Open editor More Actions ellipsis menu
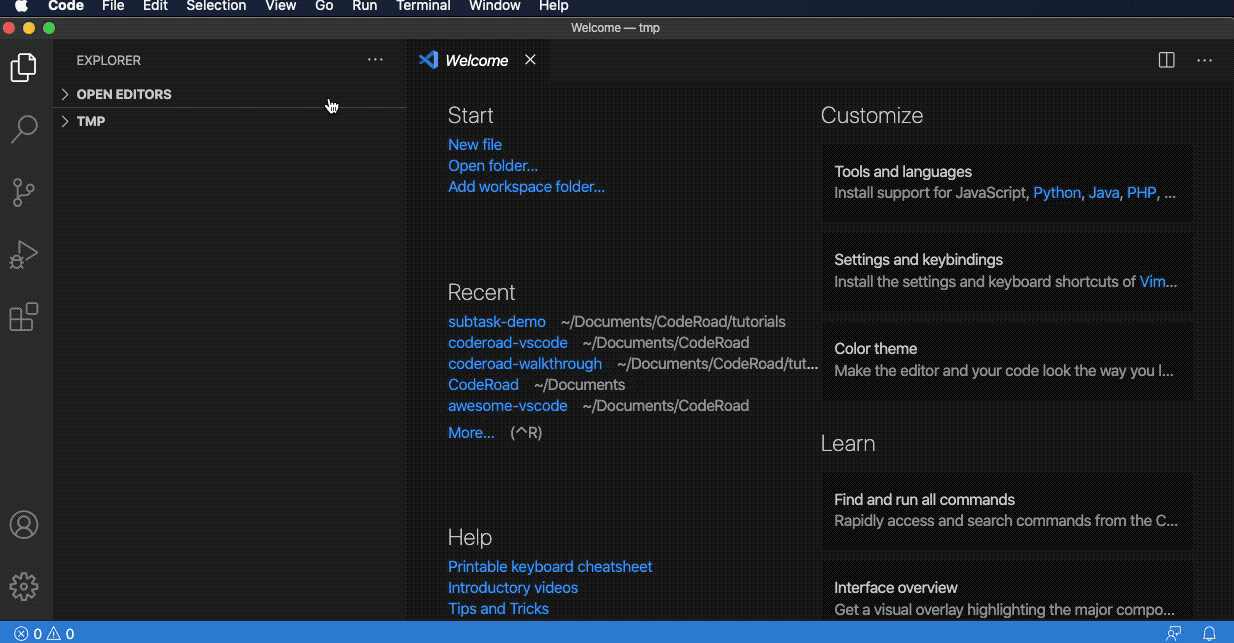Viewport: 1234px width, 643px height. click(x=1204, y=60)
